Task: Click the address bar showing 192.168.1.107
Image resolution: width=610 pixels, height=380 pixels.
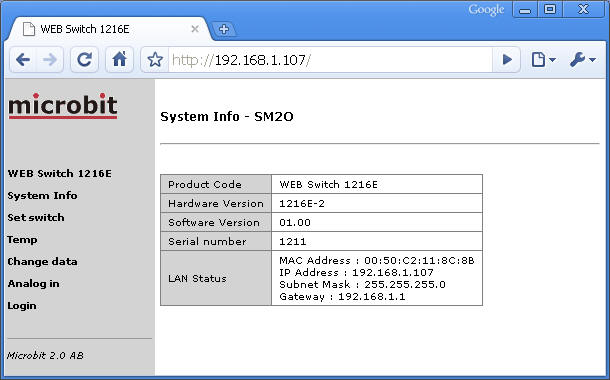Action: pyautogui.click(x=330, y=60)
